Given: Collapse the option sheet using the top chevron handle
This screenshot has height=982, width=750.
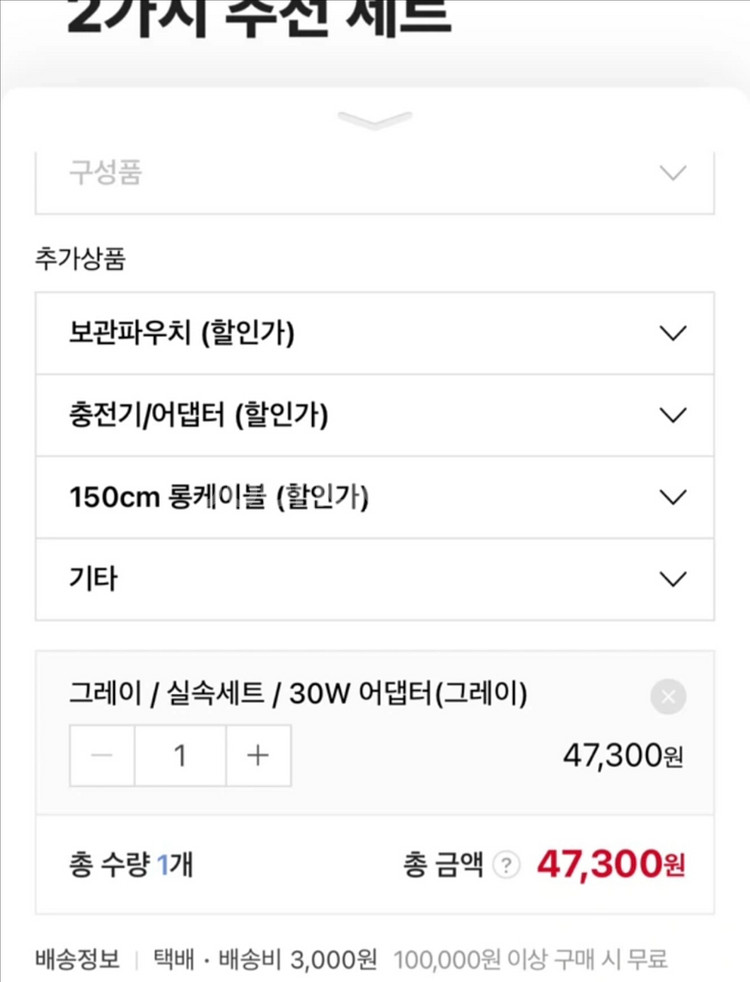Looking at the screenshot, I should [375, 121].
